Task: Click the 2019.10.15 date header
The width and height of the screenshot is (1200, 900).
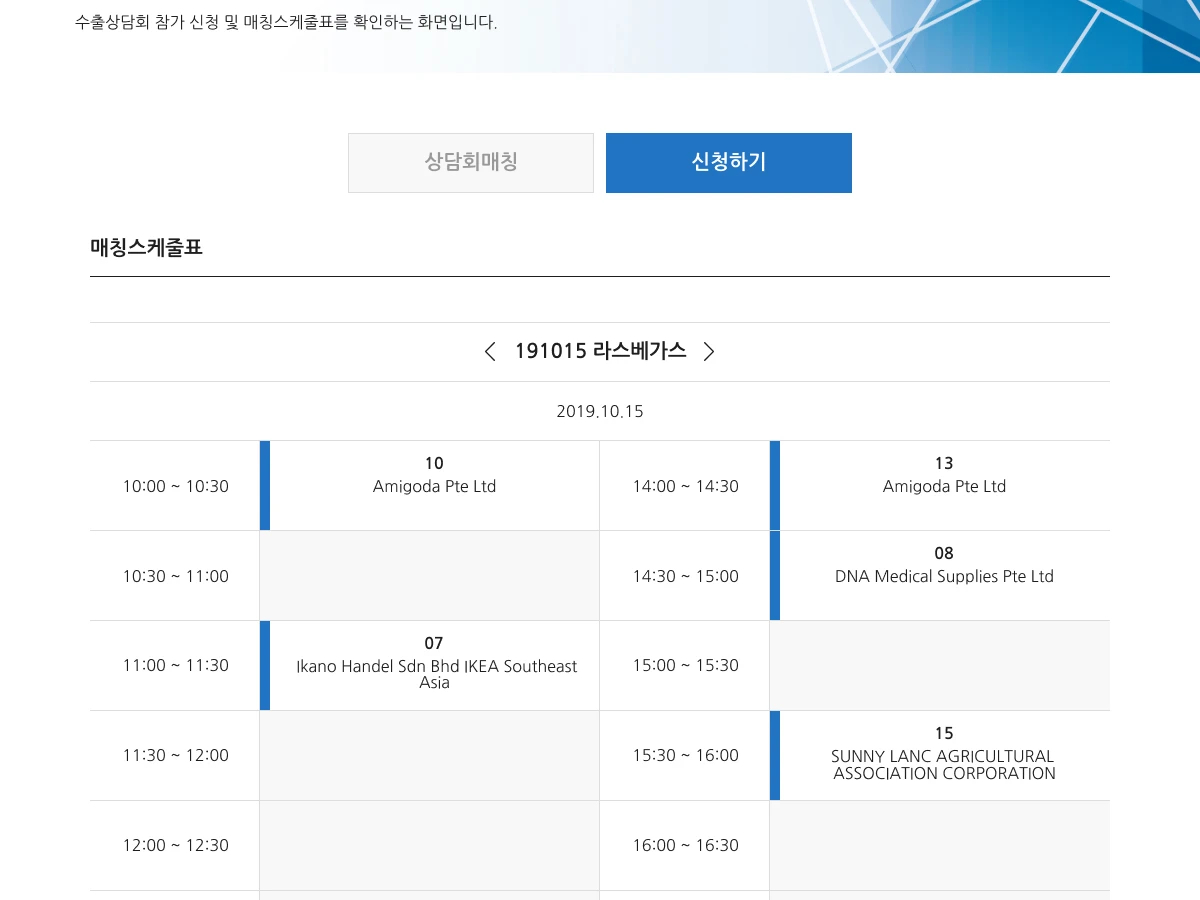Action: point(600,411)
